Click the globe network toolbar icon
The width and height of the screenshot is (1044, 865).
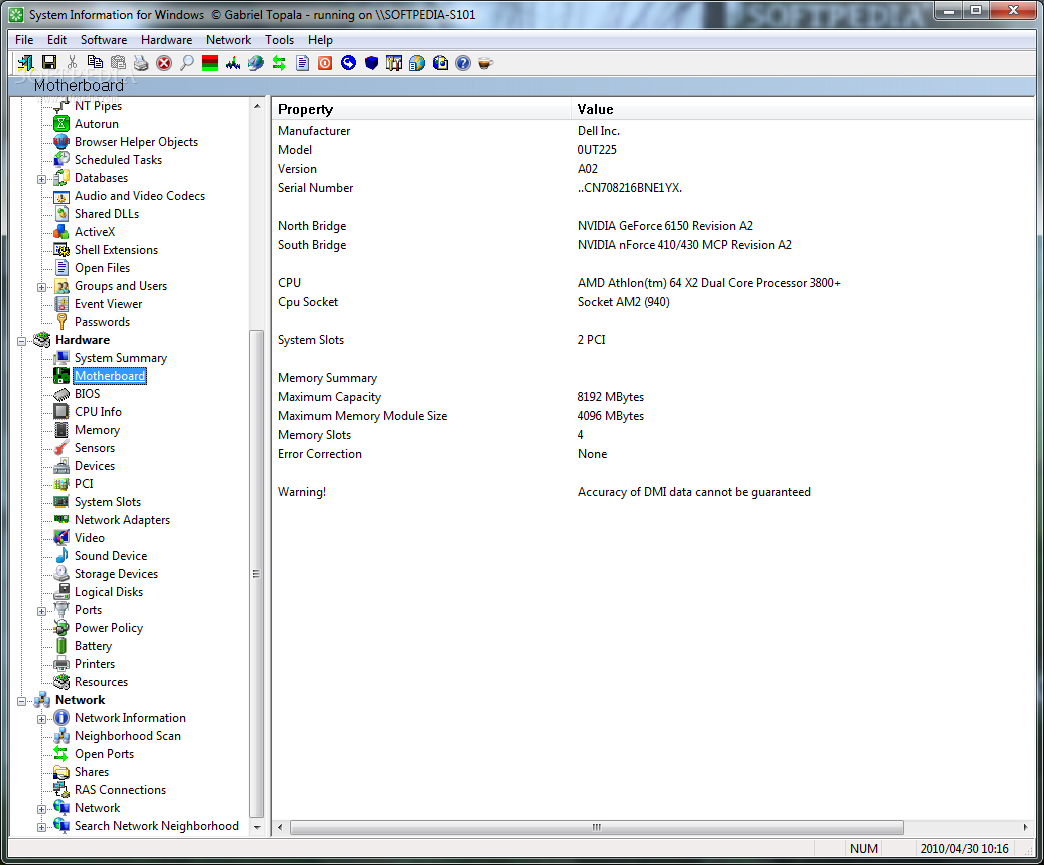pos(256,63)
